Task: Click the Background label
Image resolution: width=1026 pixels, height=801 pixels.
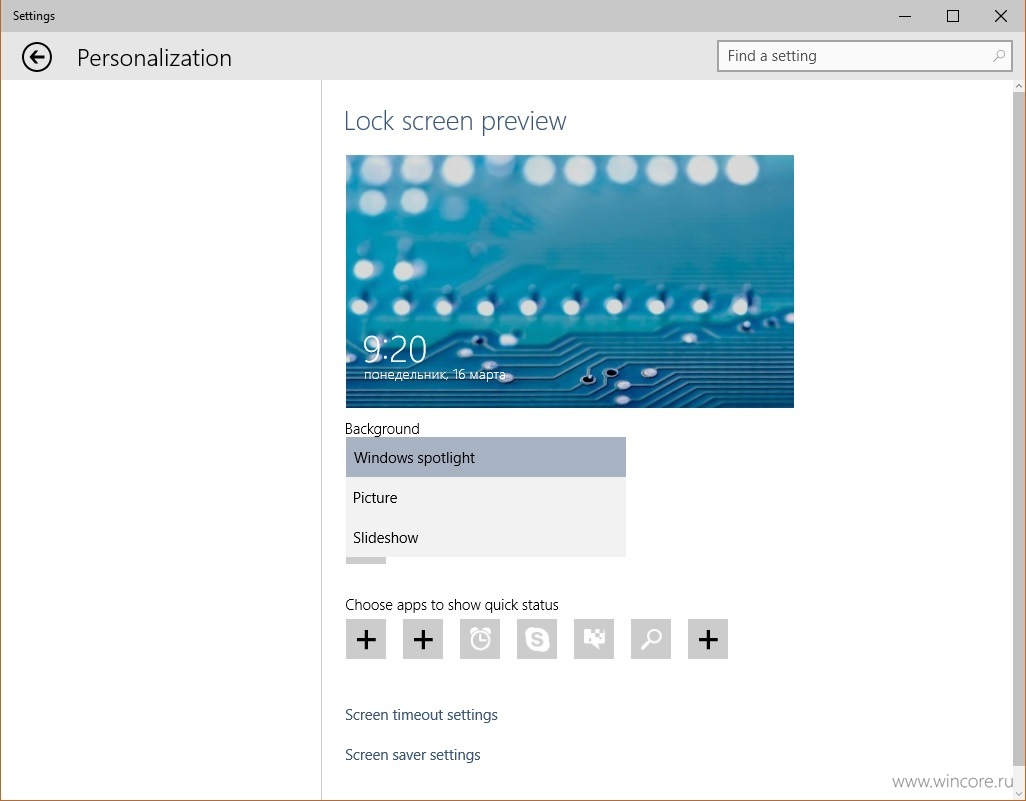Action: pyautogui.click(x=382, y=429)
